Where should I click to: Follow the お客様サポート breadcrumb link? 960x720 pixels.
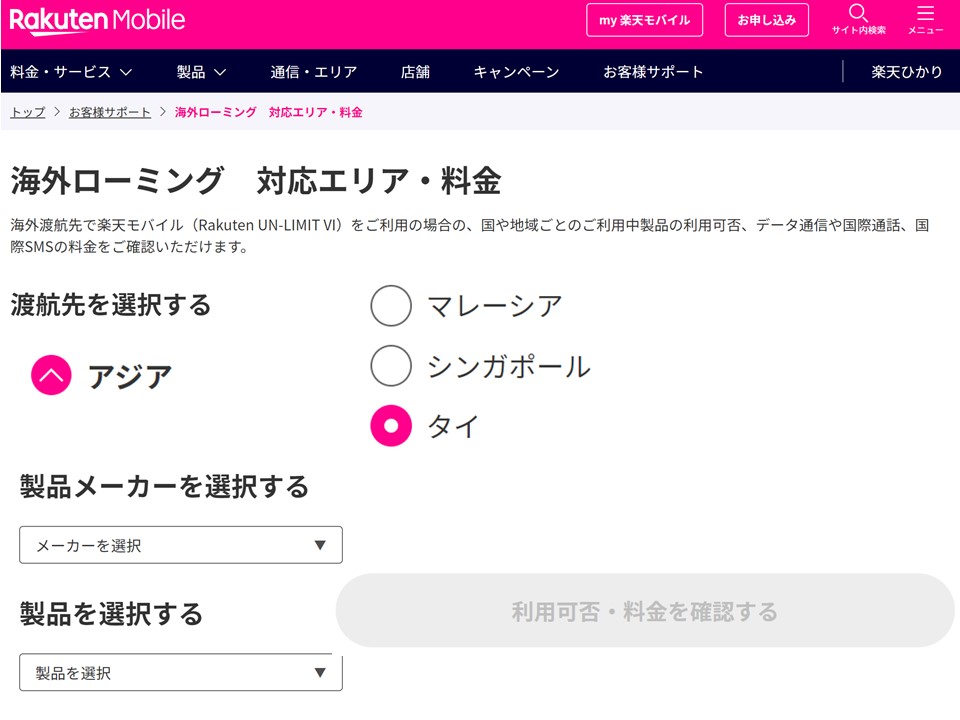(110, 112)
